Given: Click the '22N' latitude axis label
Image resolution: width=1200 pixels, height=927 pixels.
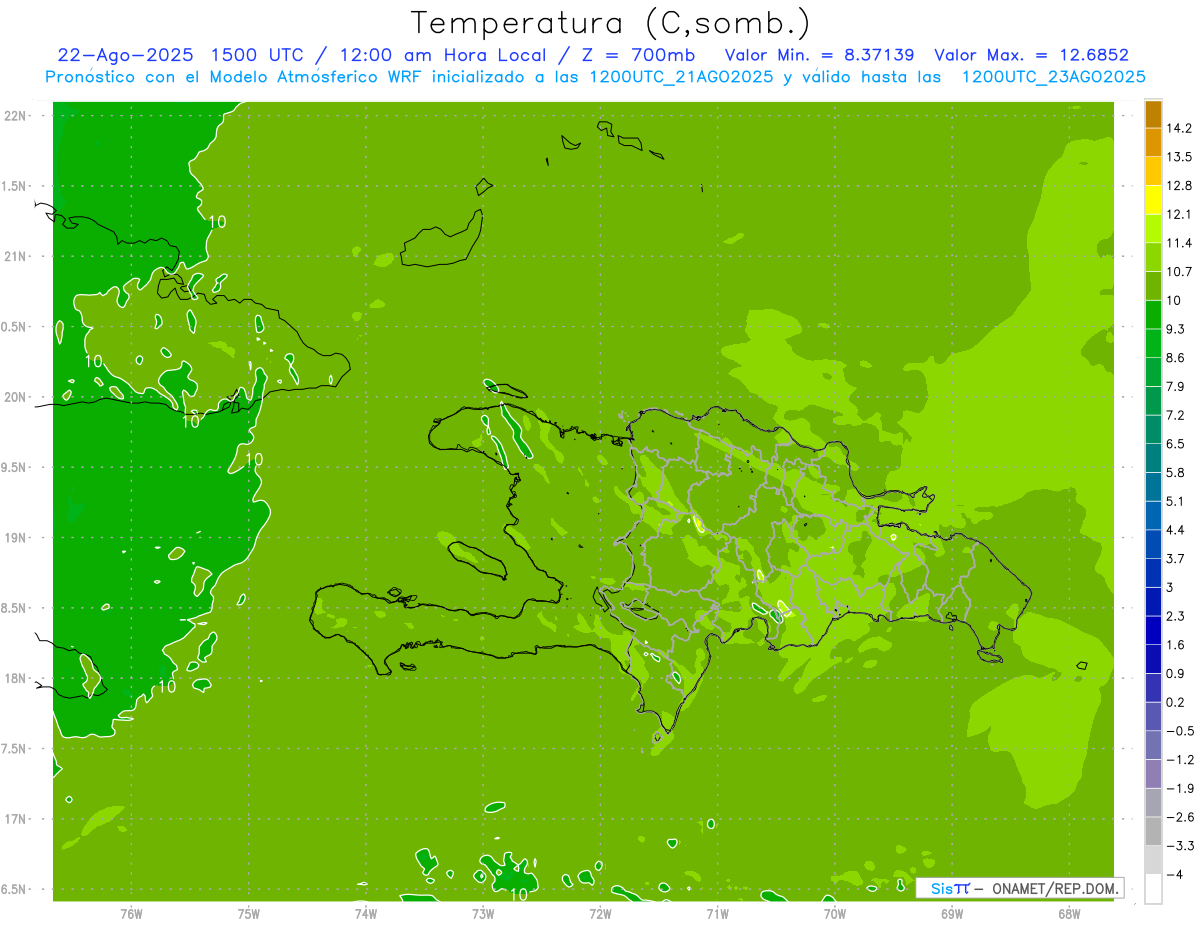Looking at the screenshot, I should click(x=17, y=115).
